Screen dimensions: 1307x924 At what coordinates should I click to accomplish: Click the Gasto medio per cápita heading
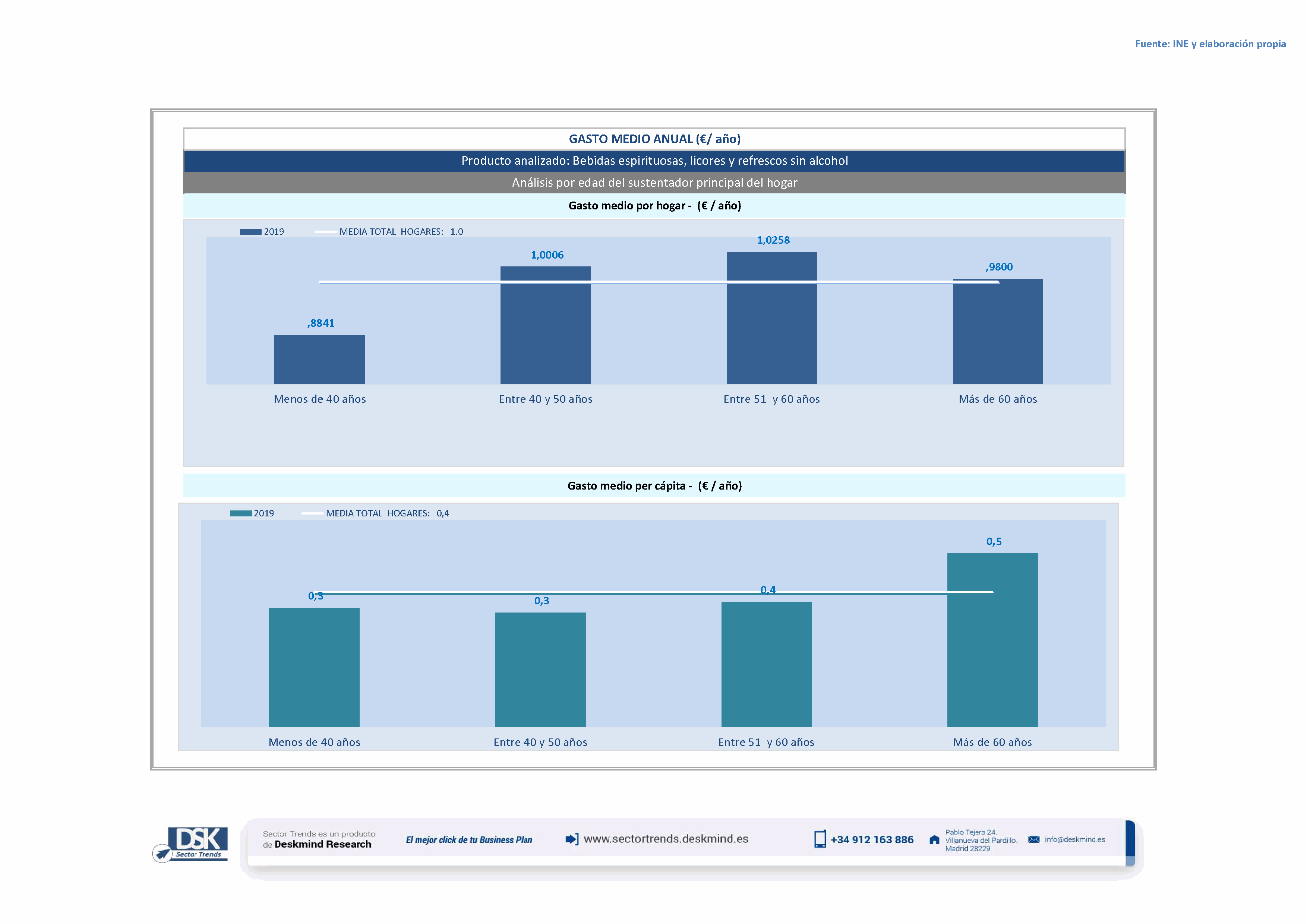click(x=654, y=486)
